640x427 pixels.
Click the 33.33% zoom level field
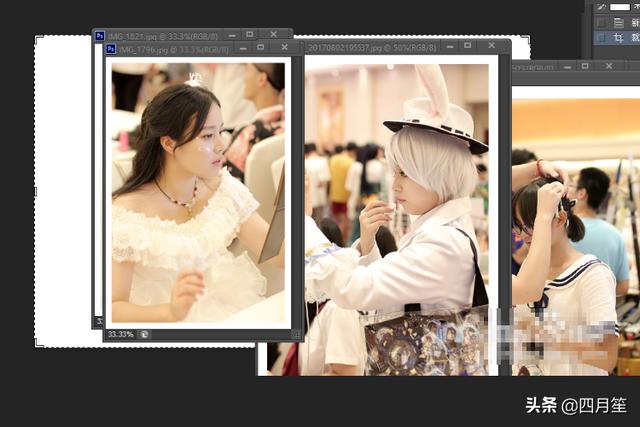tap(120, 334)
